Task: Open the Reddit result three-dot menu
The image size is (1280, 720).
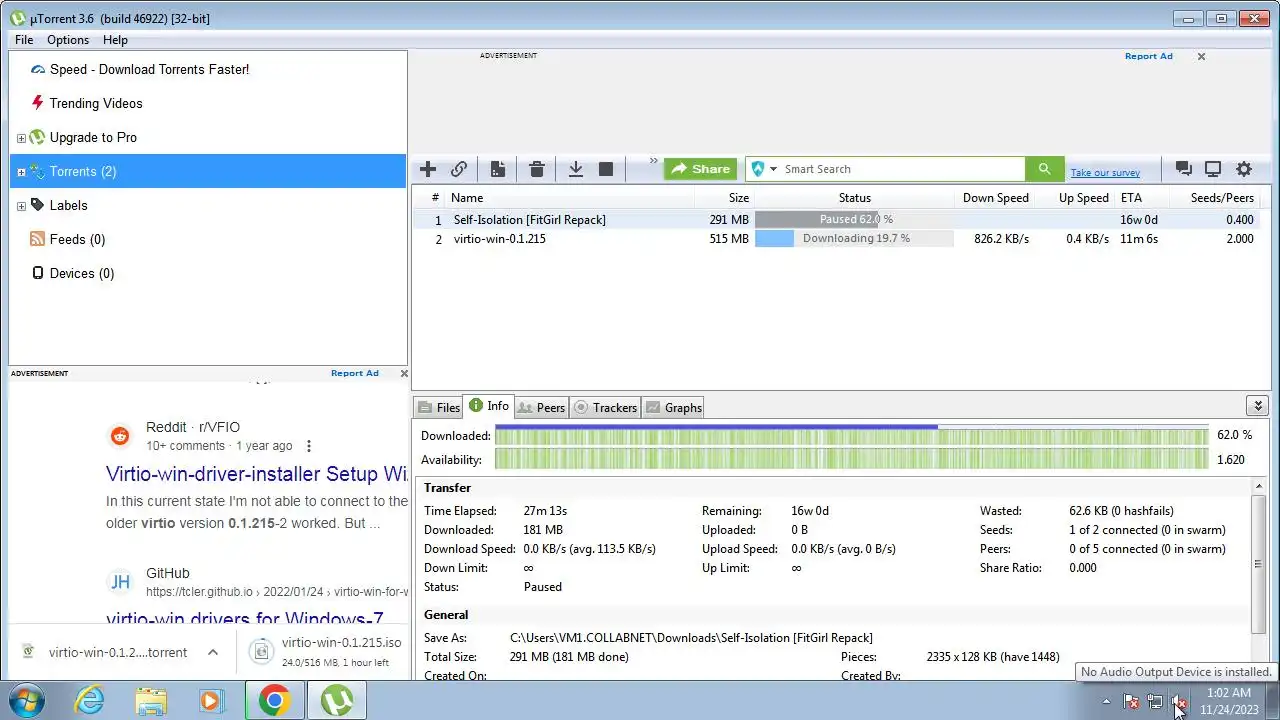Action: [x=309, y=446]
